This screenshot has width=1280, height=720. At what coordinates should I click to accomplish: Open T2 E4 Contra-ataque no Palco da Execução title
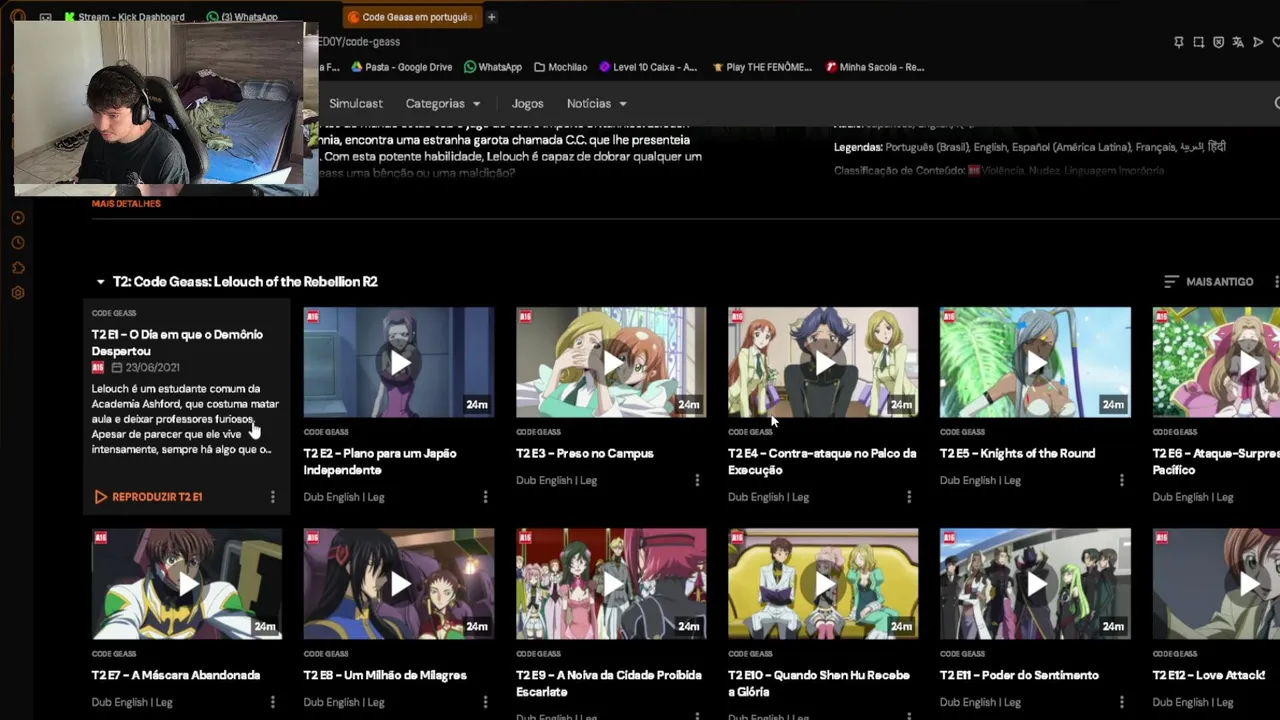pos(822,462)
